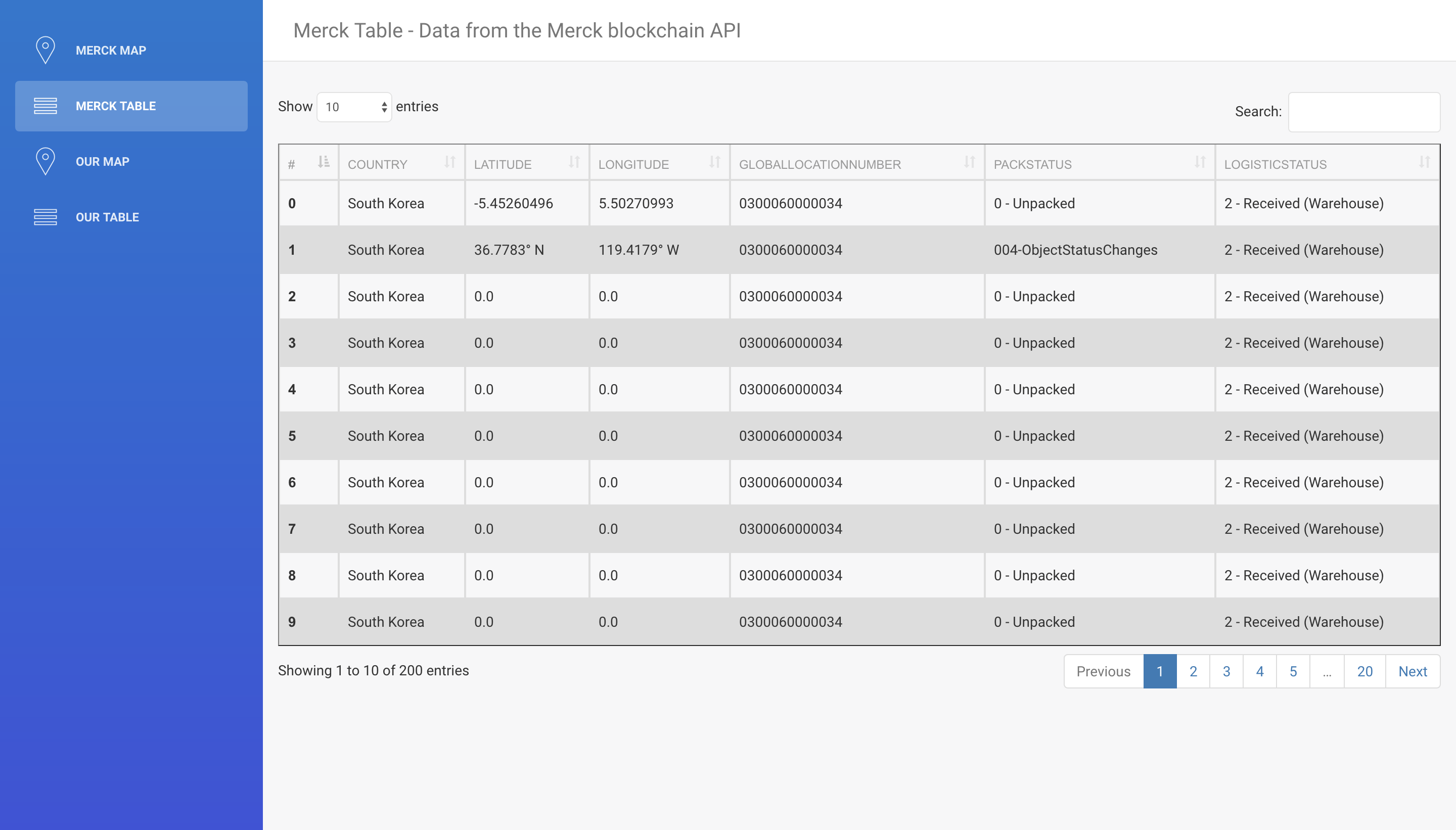Sort table by Latitude column arrows
The width and height of the screenshot is (1456, 830).
point(574,162)
